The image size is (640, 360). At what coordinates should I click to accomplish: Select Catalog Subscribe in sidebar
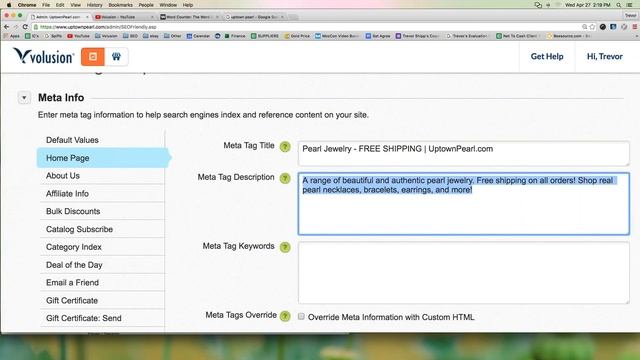pyautogui.click(x=102, y=229)
